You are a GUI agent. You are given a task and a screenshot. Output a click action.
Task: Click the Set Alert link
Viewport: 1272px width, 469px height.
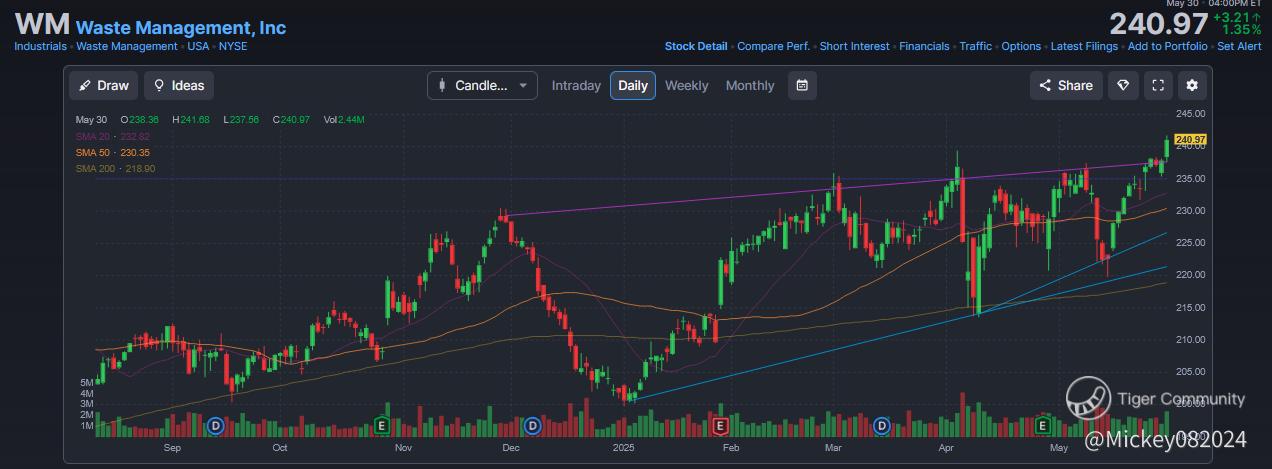point(1239,46)
